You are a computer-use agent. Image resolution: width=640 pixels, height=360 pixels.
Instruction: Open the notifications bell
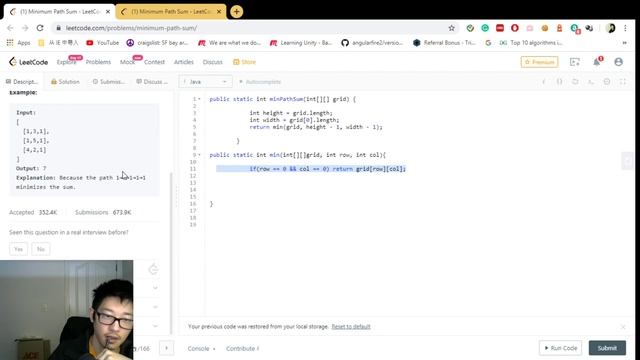(x=597, y=62)
